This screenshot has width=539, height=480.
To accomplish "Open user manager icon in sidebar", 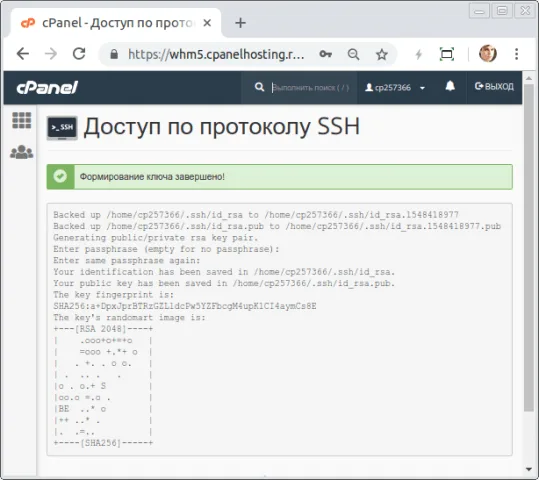I will pyautogui.click(x=22, y=152).
